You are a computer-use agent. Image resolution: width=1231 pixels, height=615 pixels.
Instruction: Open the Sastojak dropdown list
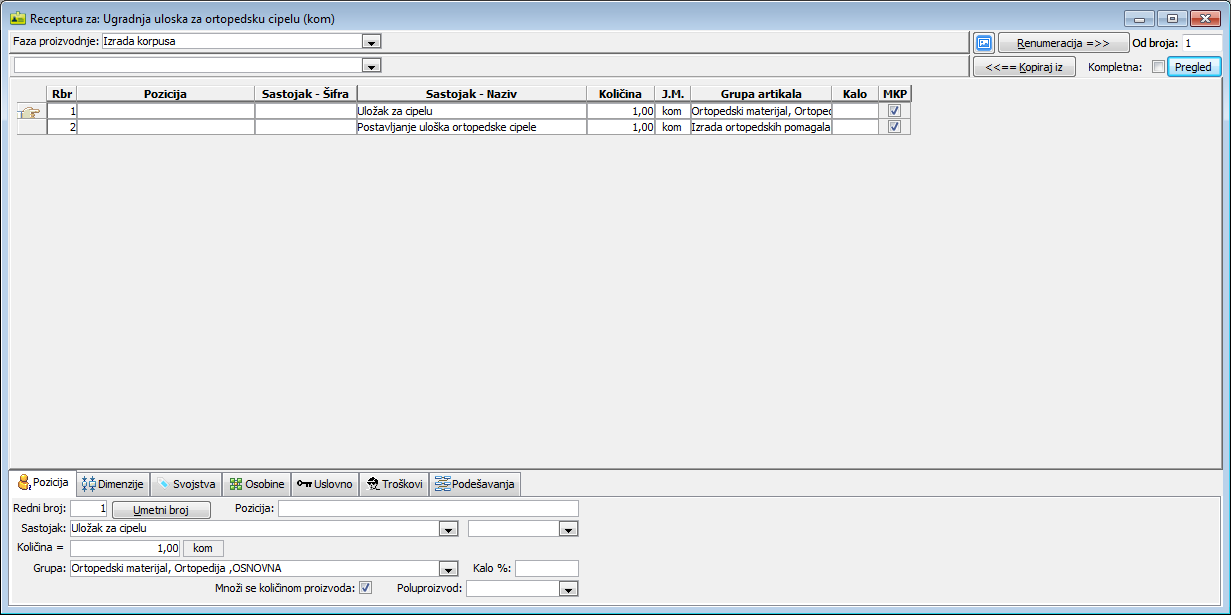pyautogui.click(x=449, y=528)
